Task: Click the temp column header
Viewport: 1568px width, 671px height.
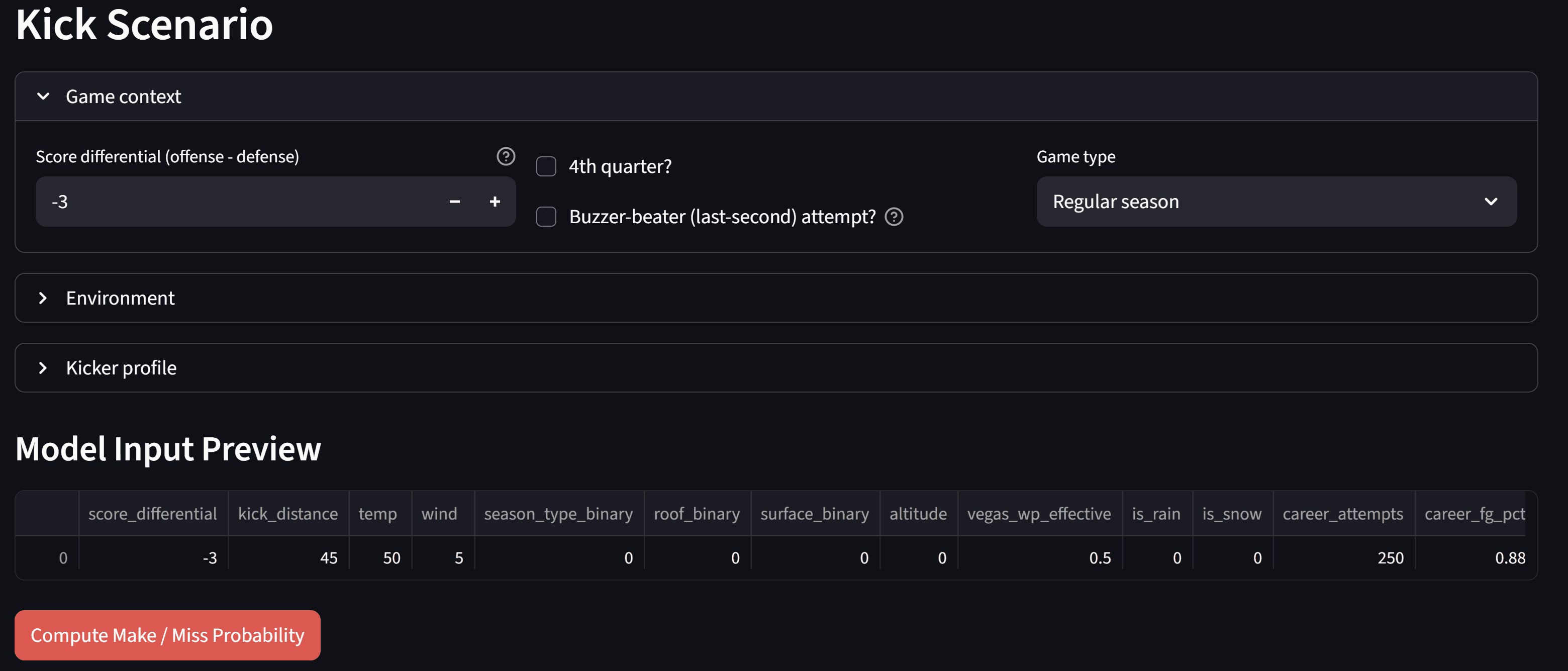Action: 380,514
